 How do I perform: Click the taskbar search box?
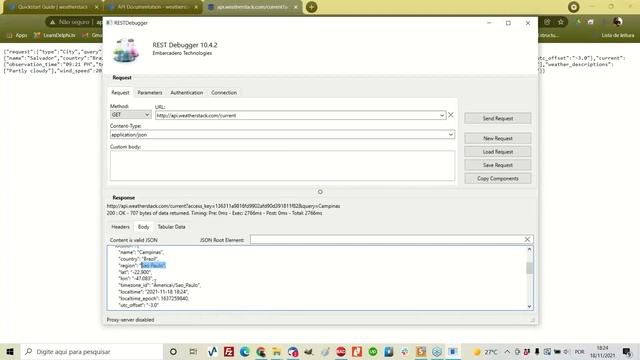92,351
